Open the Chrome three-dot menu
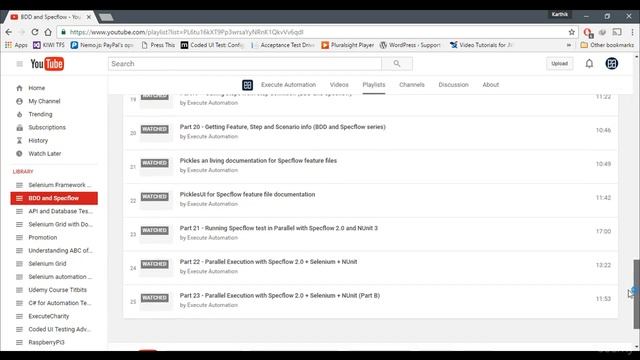The image size is (640, 360). [x=633, y=32]
